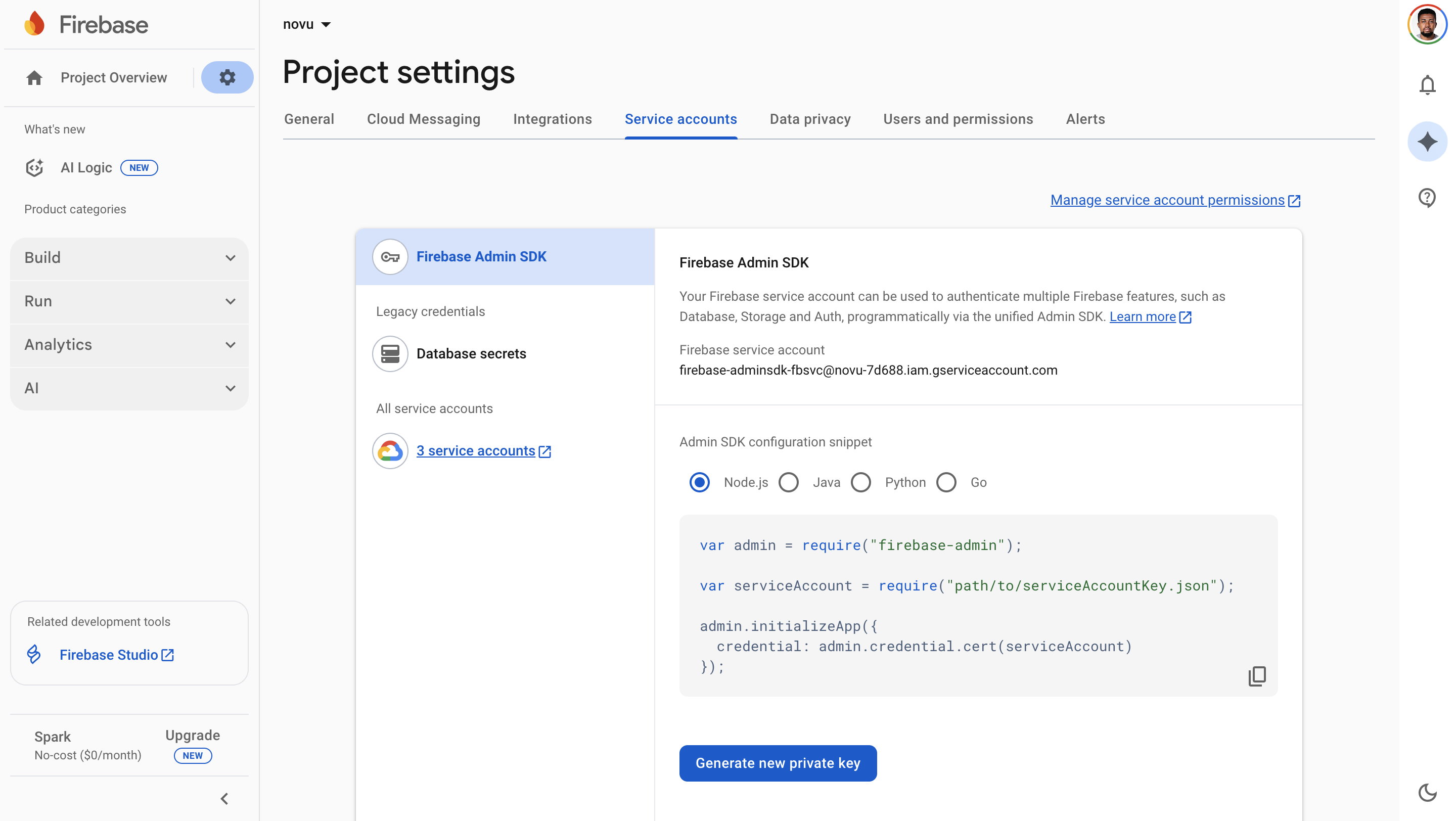The height and width of the screenshot is (821, 1456).
Task: Expand the Analytics category
Action: coord(129,345)
